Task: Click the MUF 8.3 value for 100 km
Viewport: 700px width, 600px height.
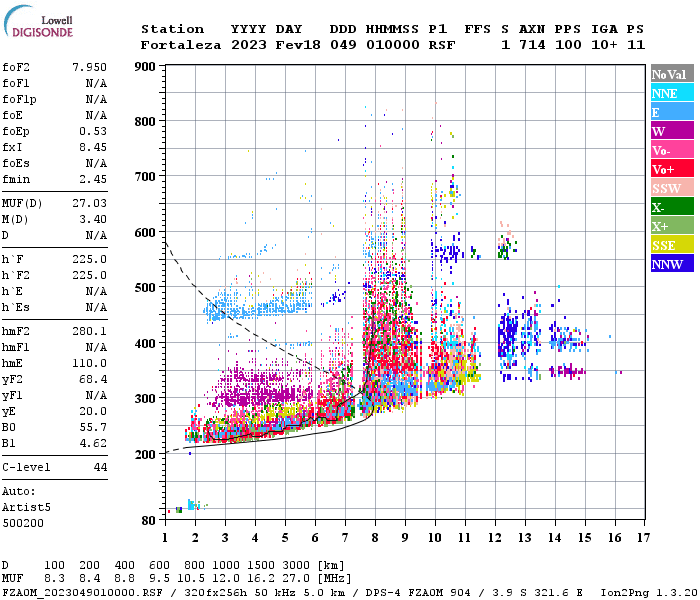Action: 54,579
